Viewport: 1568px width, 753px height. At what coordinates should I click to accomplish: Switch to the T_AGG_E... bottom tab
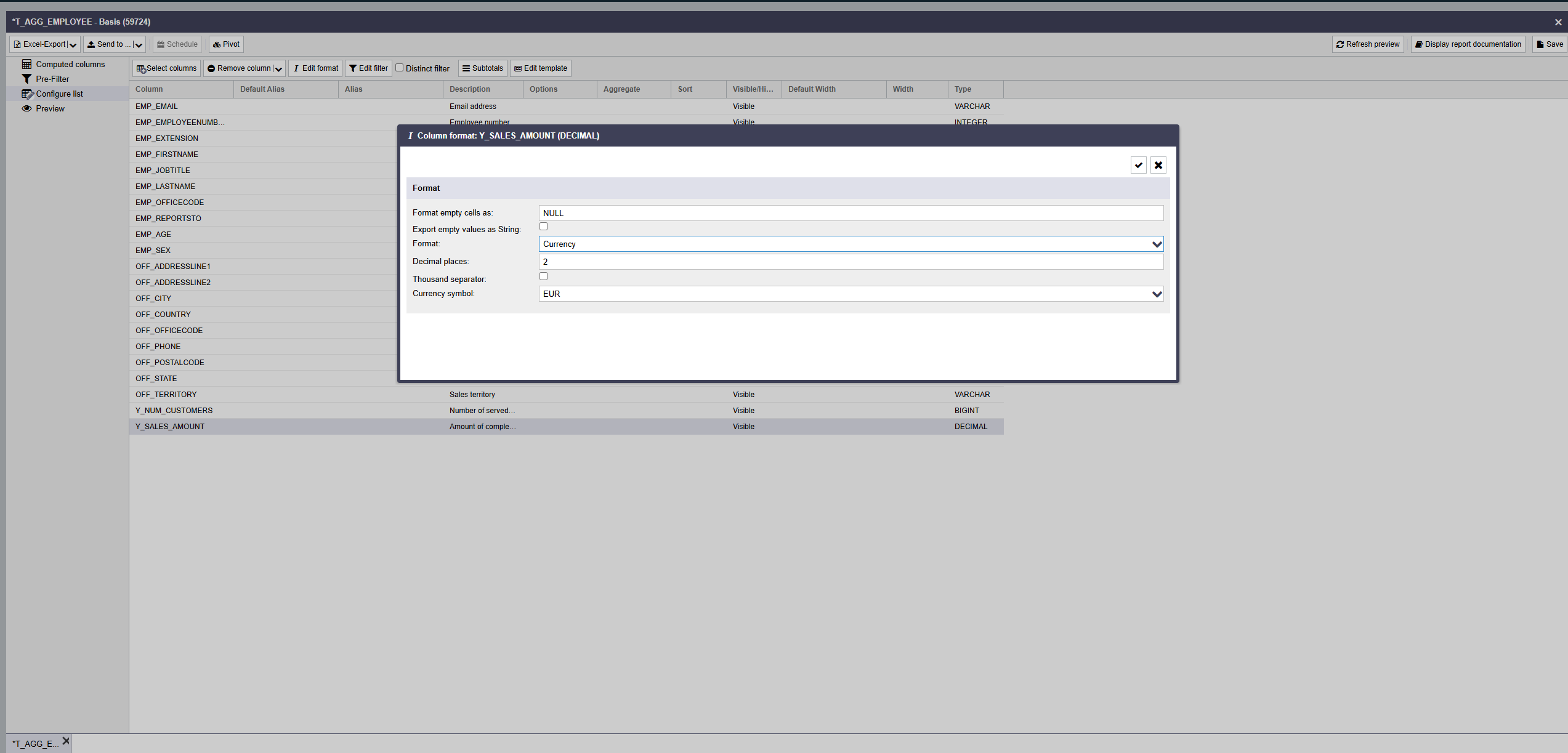(35, 744)
